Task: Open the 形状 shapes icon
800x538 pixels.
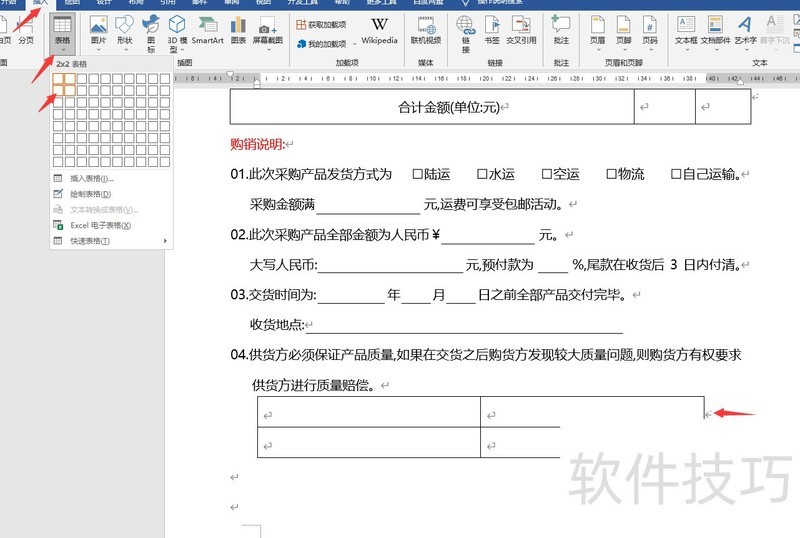Action: (124, 25)
